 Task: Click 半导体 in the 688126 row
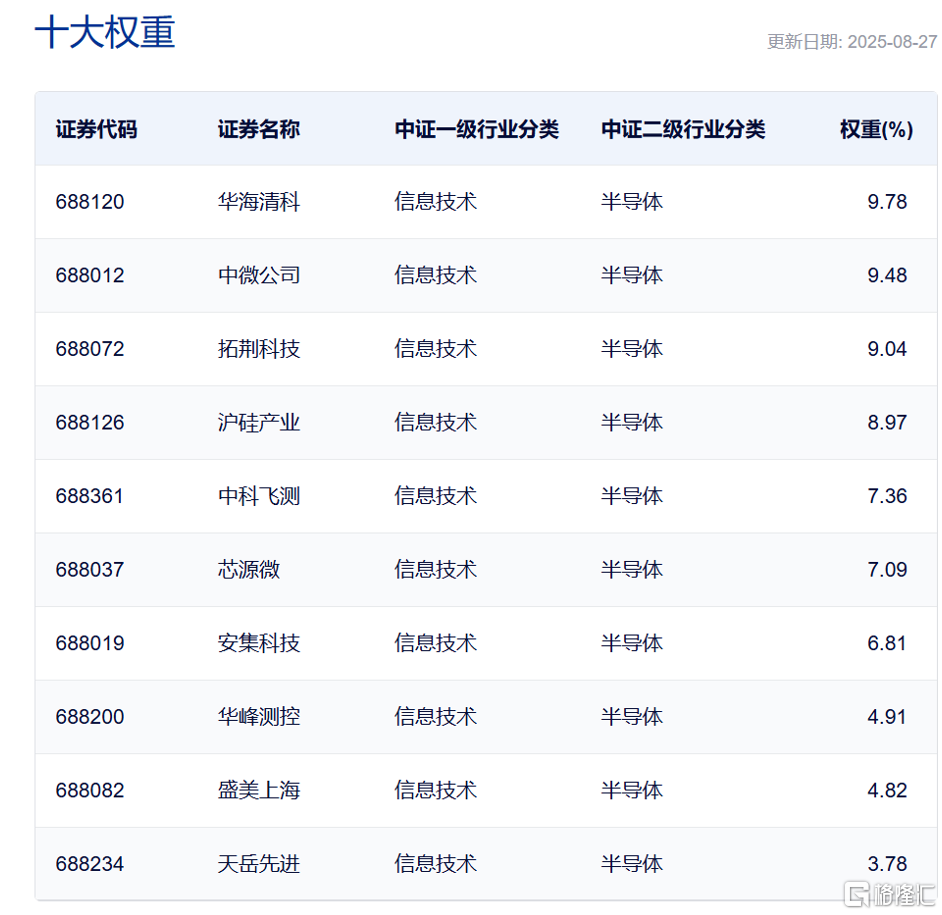point(632,422)
